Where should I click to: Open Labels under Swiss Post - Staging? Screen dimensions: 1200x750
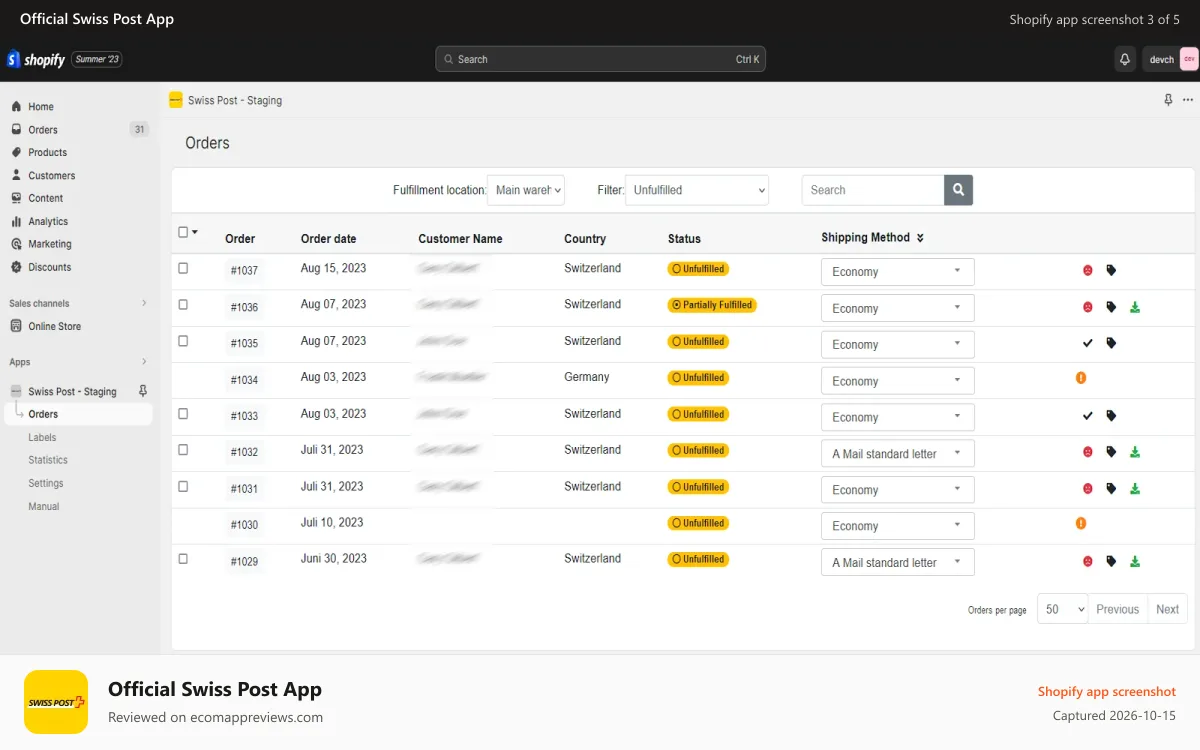pos(42,438)
